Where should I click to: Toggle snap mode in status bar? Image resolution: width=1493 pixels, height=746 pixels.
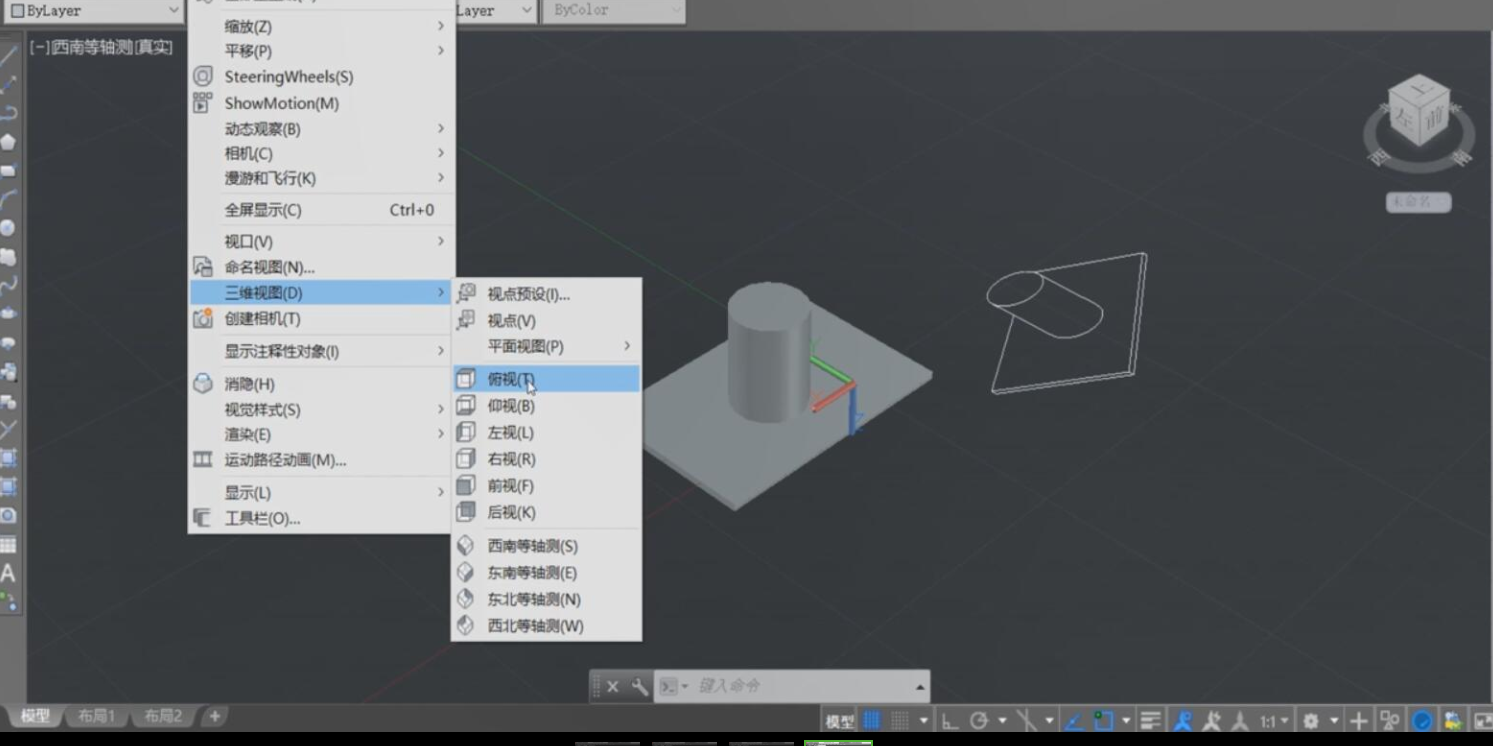pyautogui.click(x=900, y=720)
